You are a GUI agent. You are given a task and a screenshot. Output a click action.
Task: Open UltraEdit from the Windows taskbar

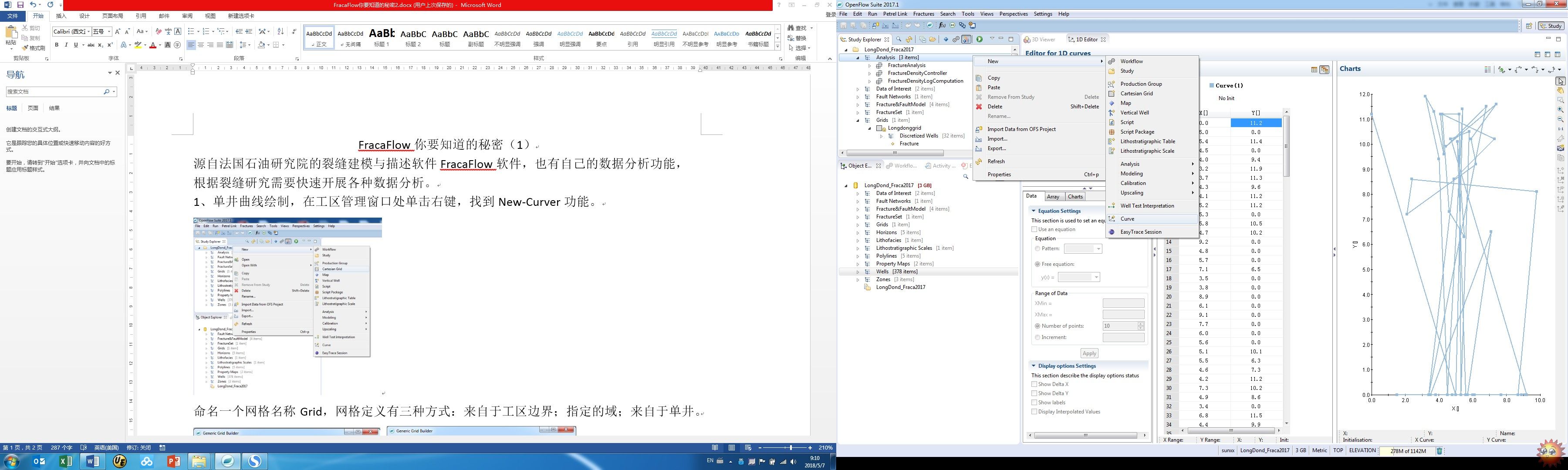coord(120,461)
